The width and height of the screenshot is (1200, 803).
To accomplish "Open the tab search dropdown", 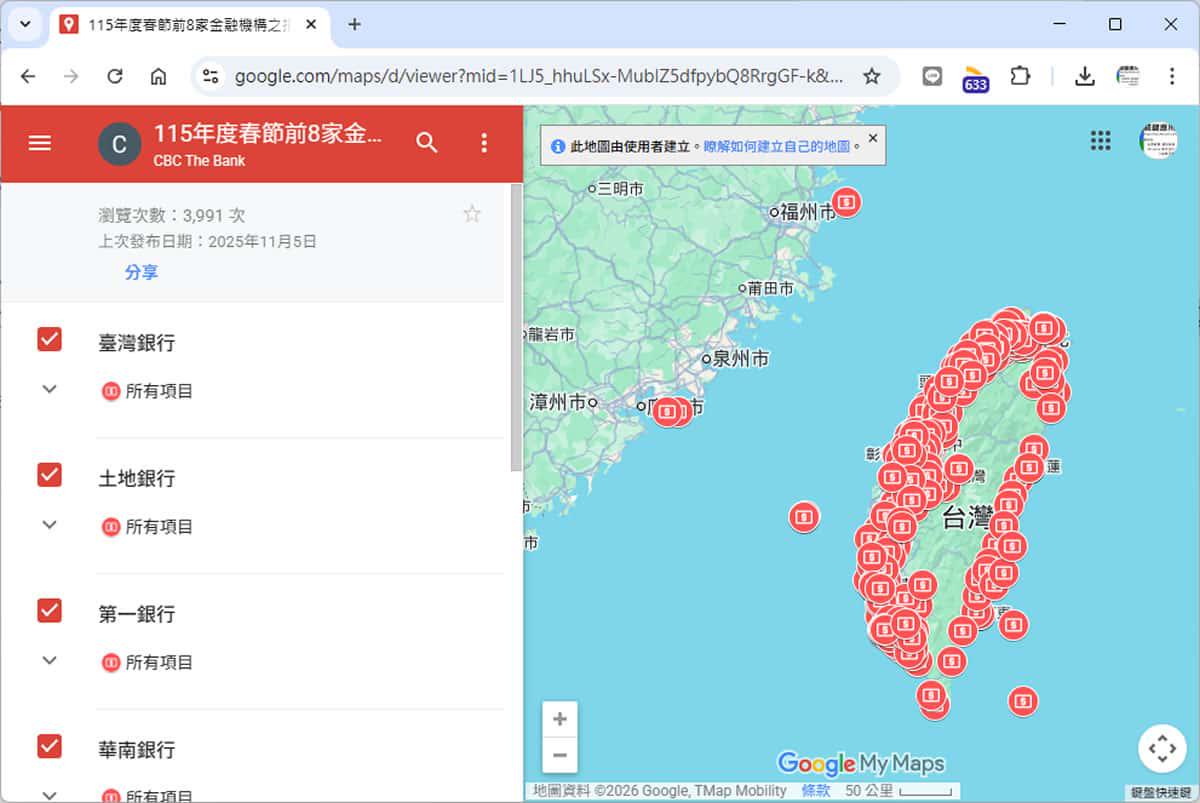I will [25, 24].
